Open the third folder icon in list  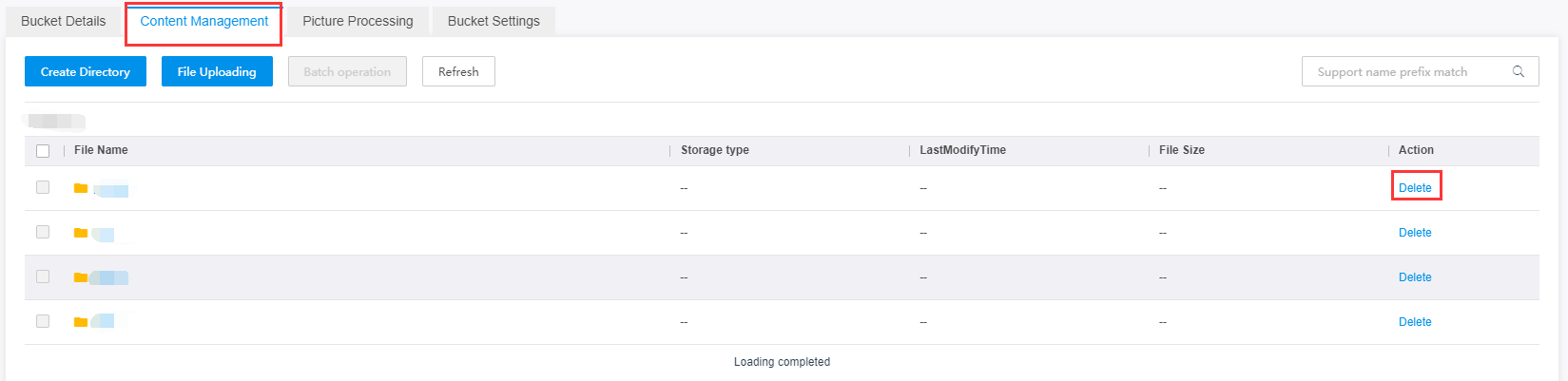(x=81, y=277)
